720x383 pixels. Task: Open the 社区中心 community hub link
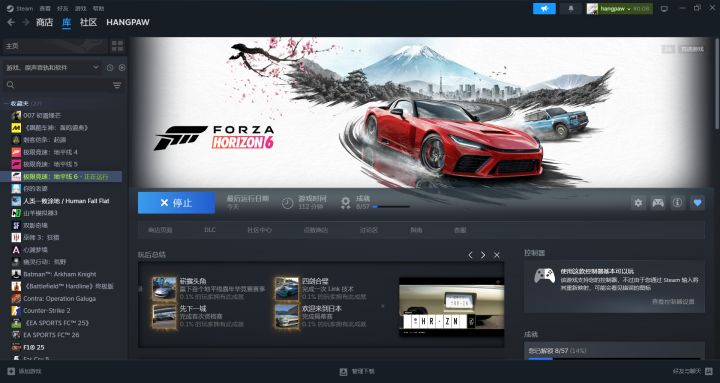(x=259, y=230)
